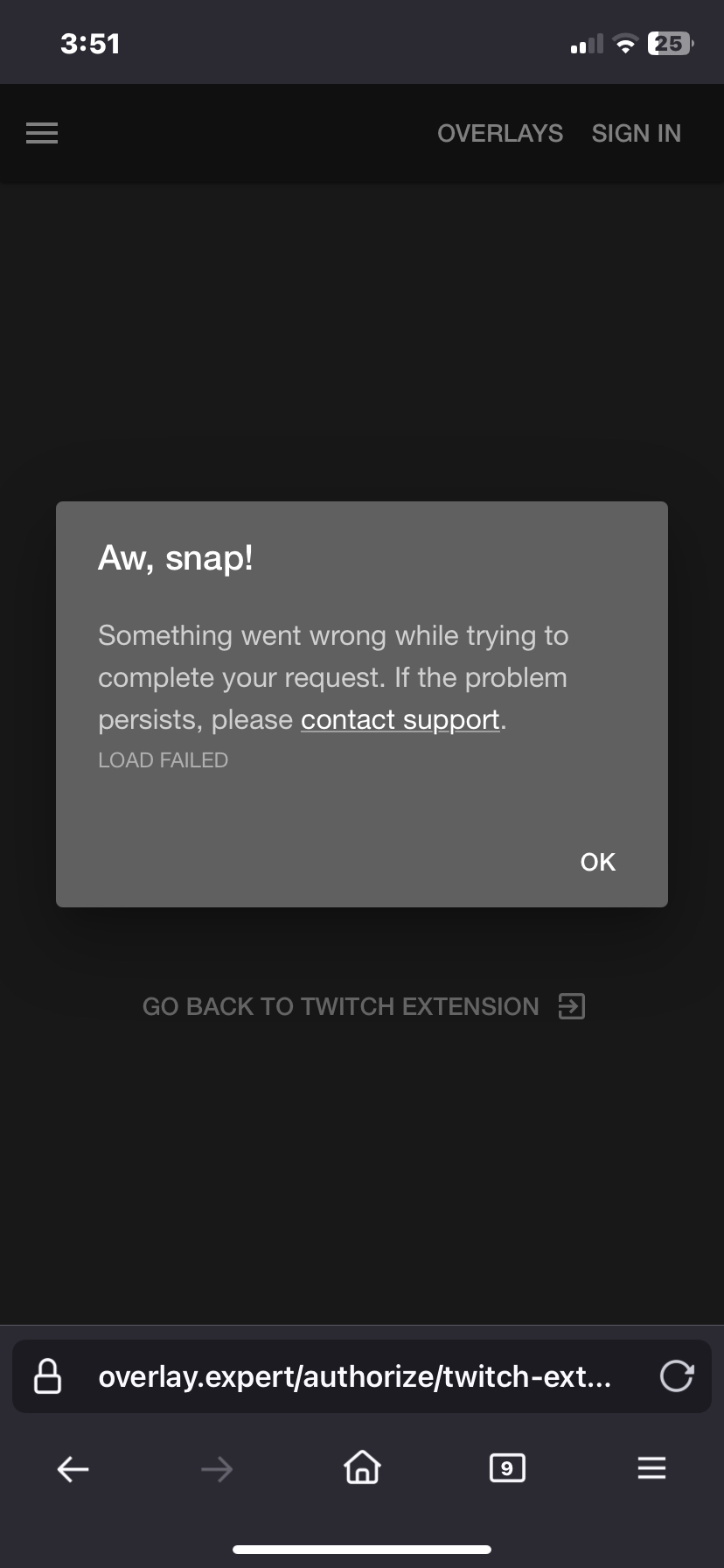Viewport: 724px width, 1568px height.
Task: Tap the battery indicator in status bar
Action: (x=671, y=43)
